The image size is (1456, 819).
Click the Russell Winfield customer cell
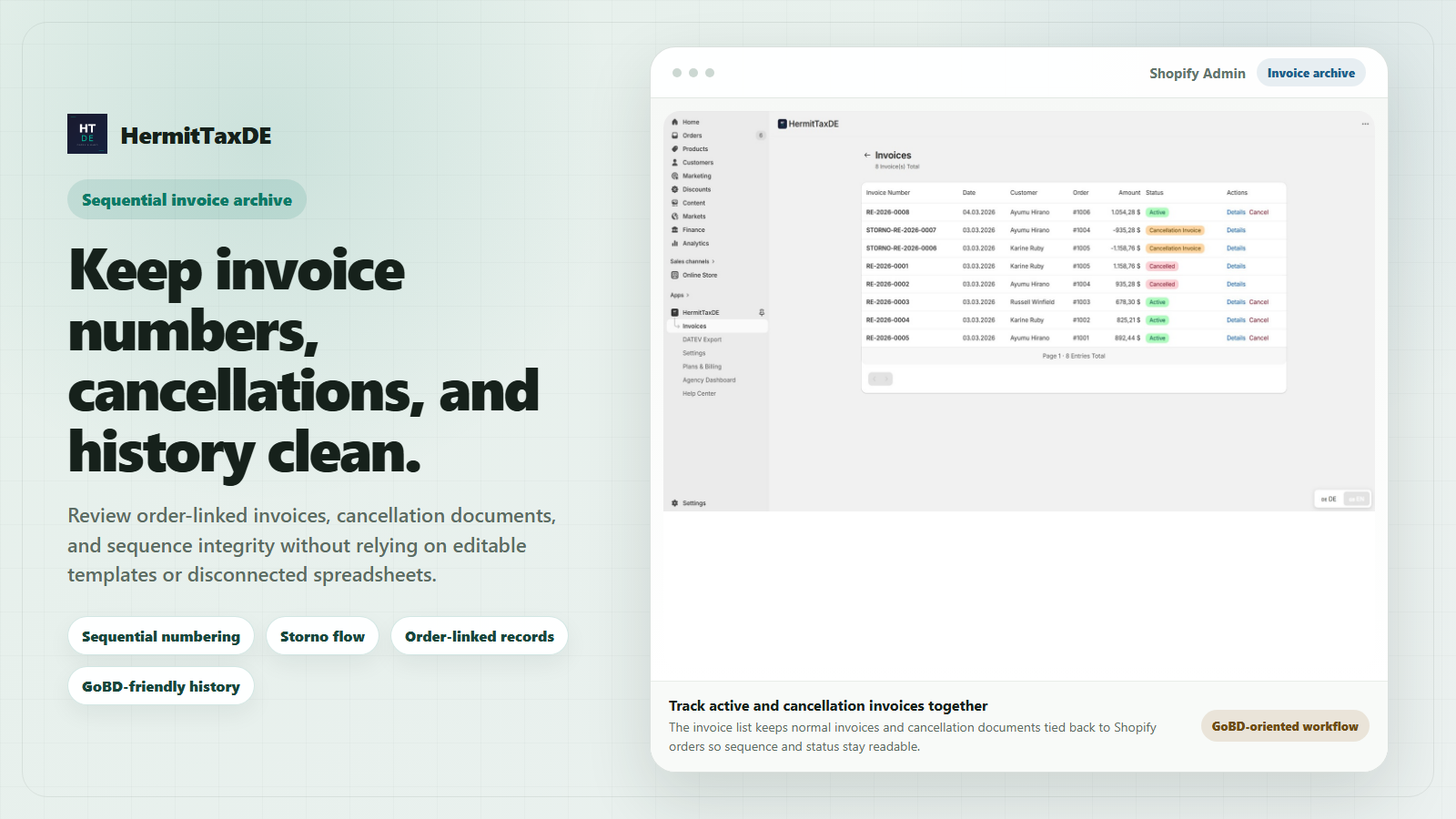coord(1032,302)
